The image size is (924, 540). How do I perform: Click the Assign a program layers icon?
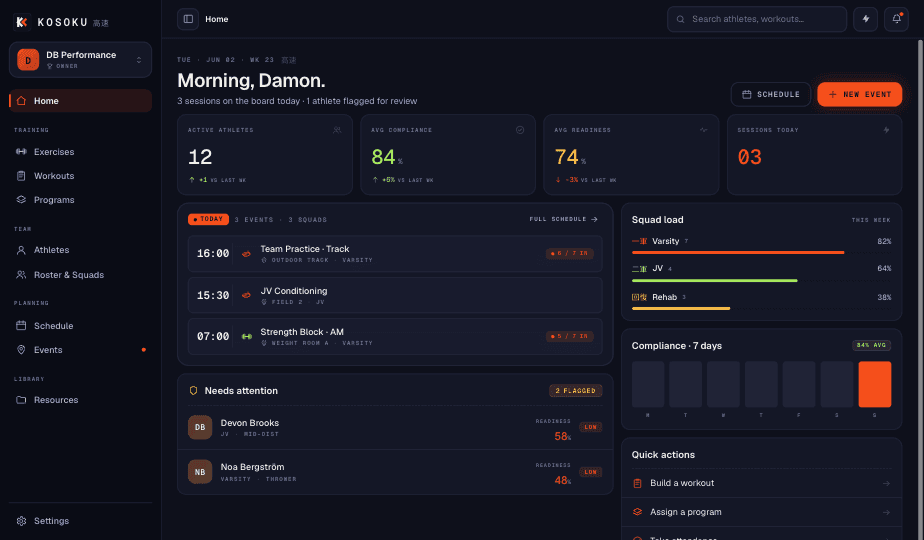point(637,512)
